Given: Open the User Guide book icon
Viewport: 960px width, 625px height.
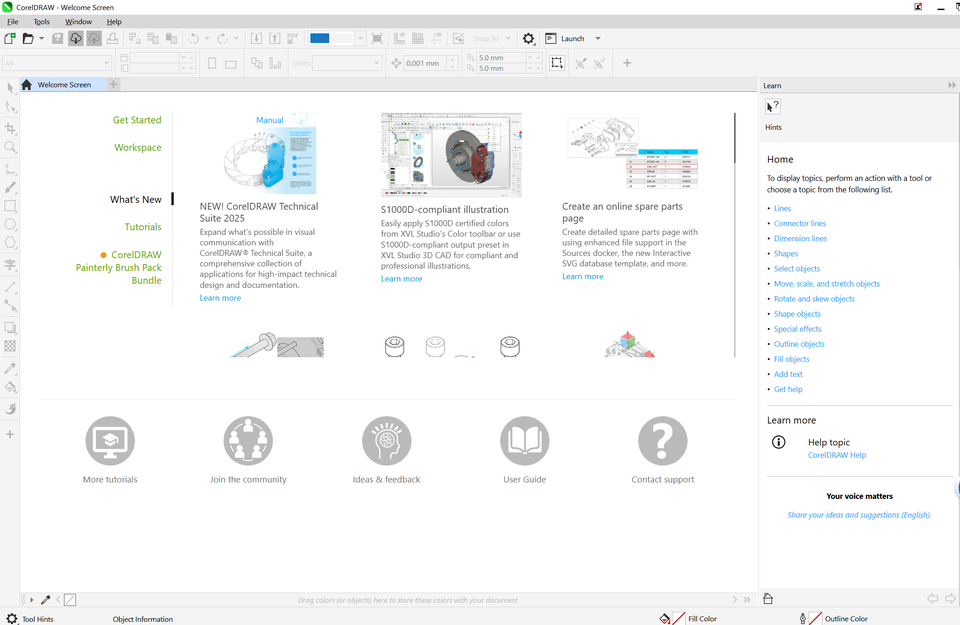Looking at the screenshot, I should pyautogui.click(x=525, y=440).
